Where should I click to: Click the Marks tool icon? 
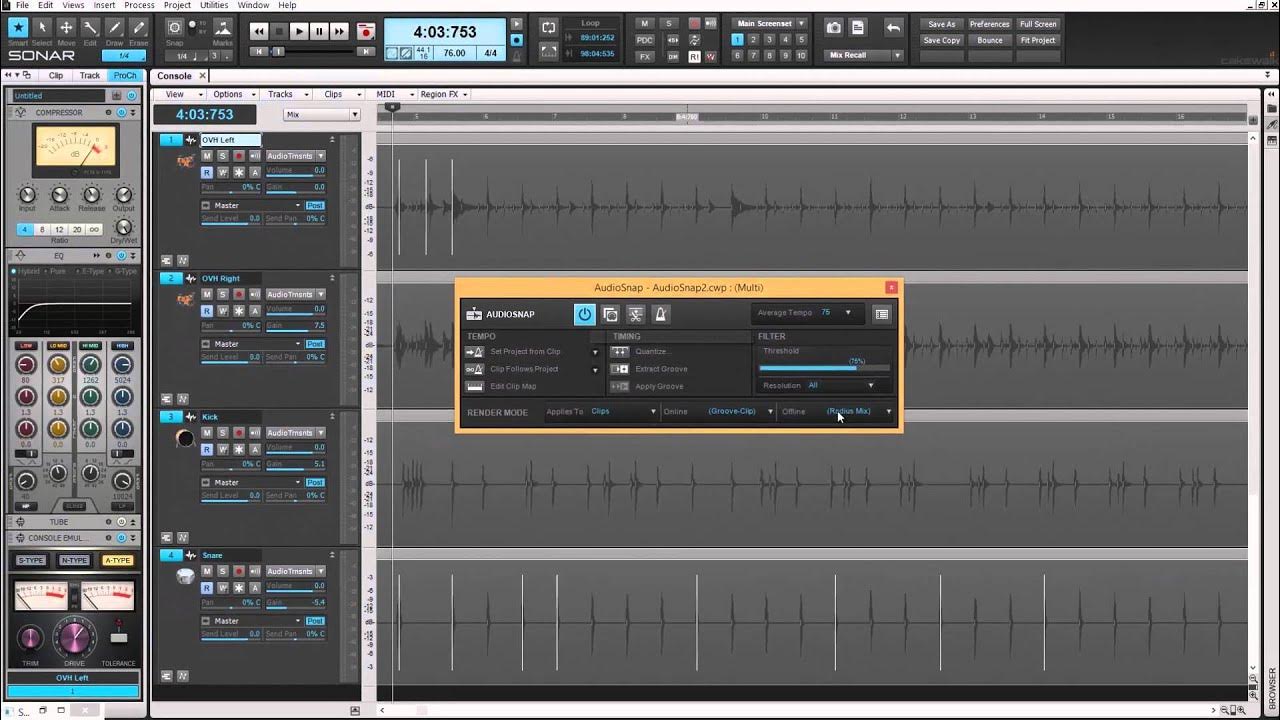[223, 27]
